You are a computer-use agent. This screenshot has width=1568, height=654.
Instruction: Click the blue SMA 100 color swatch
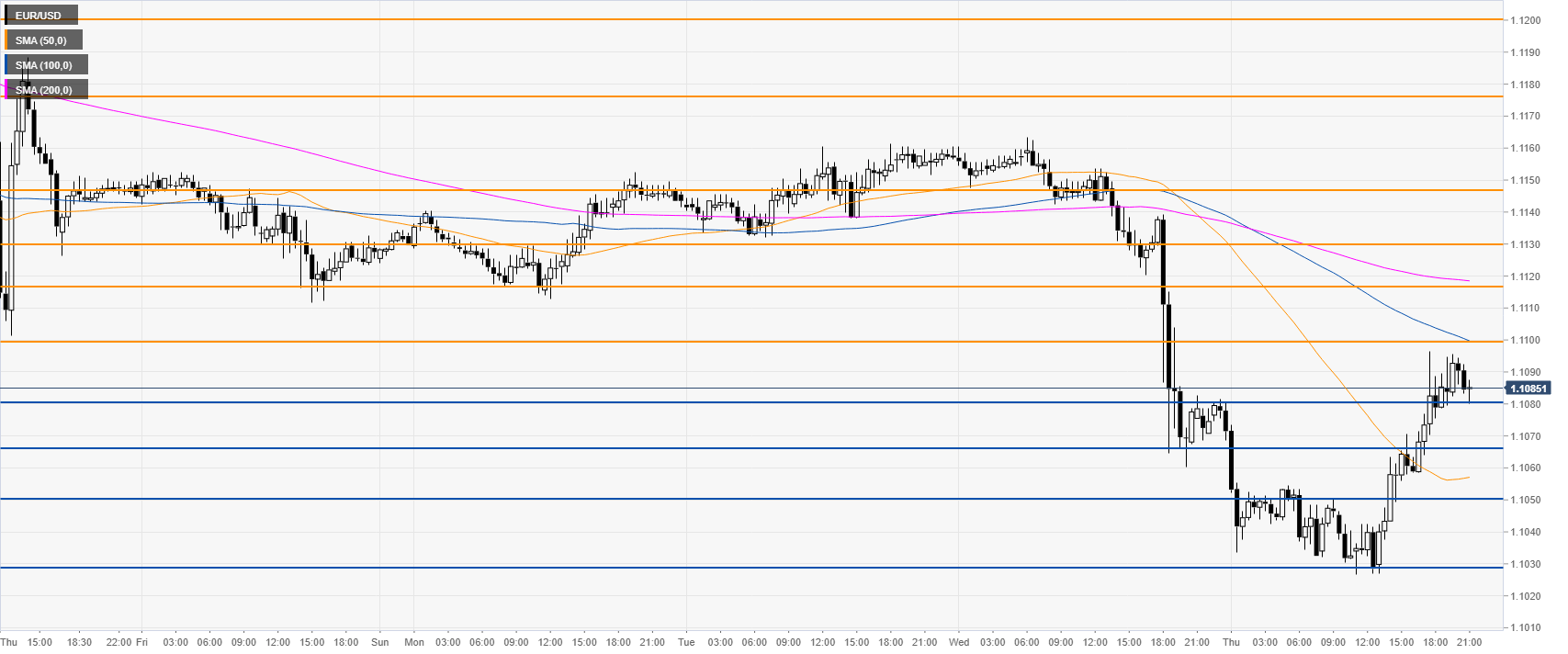pos(6,65)
